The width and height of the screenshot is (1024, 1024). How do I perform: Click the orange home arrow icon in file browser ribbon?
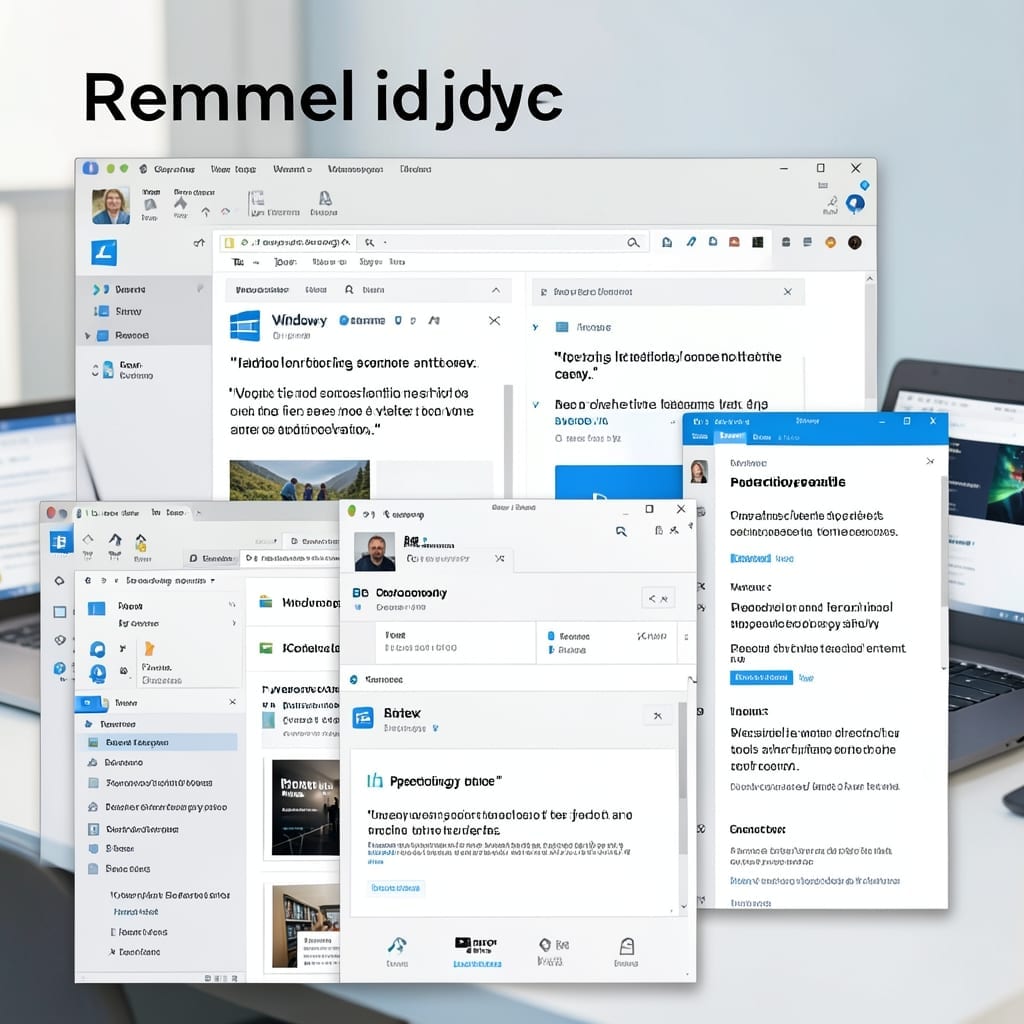point(140,542)
